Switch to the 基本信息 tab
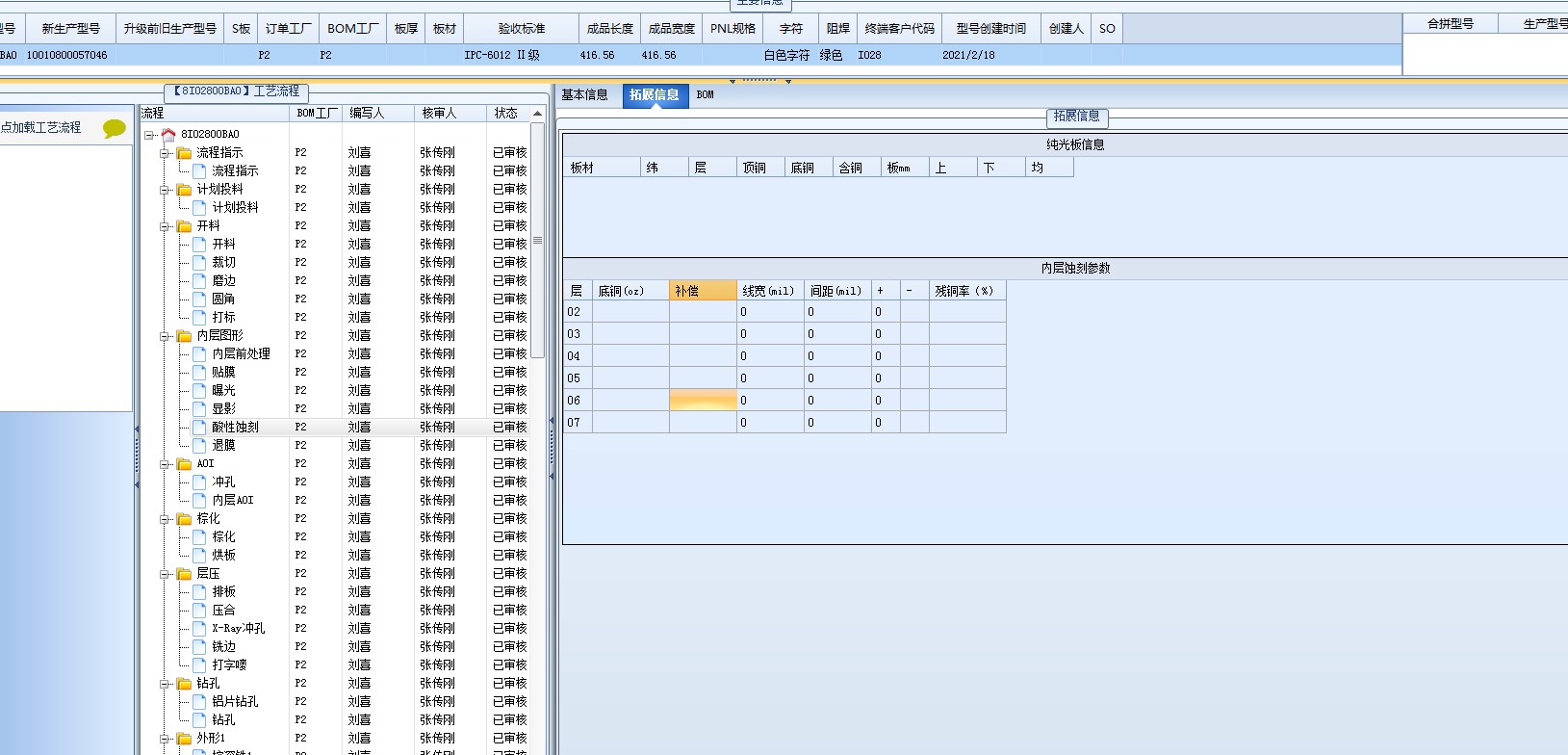Viewport: 1568px width, 755px height. (x=585, y=95)
